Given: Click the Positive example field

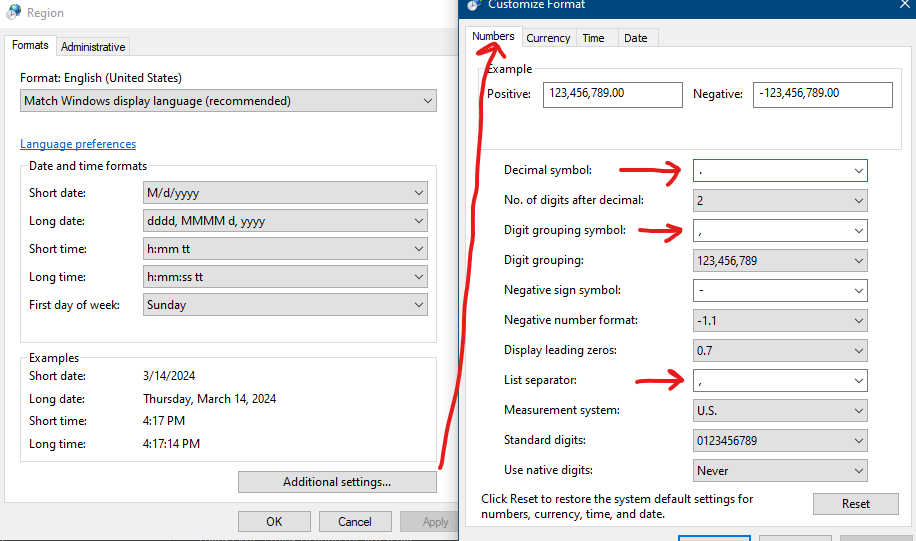Looking at the screenshot, I should tap(613, 95).
